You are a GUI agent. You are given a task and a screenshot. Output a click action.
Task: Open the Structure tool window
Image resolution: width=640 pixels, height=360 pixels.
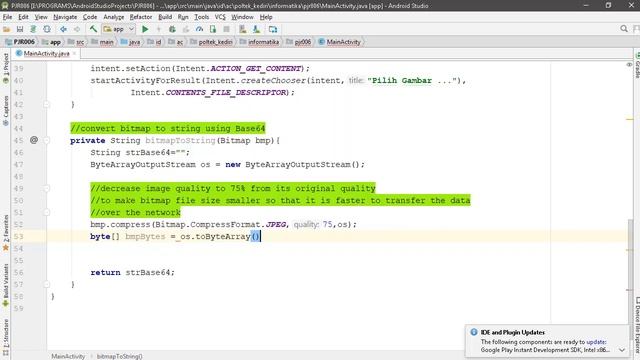pos(6,337)
